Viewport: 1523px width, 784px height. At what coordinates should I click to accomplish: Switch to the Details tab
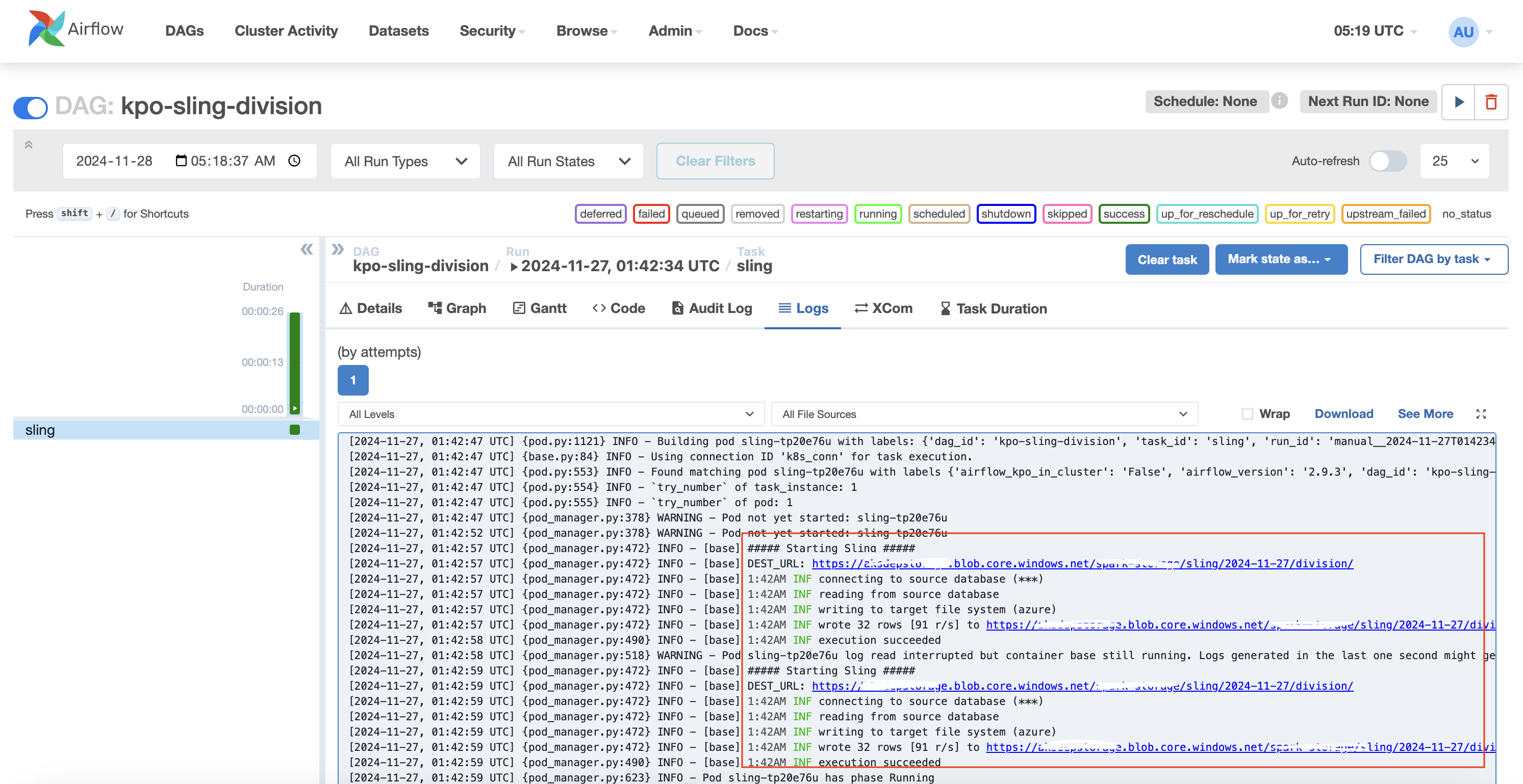point(370,308)
